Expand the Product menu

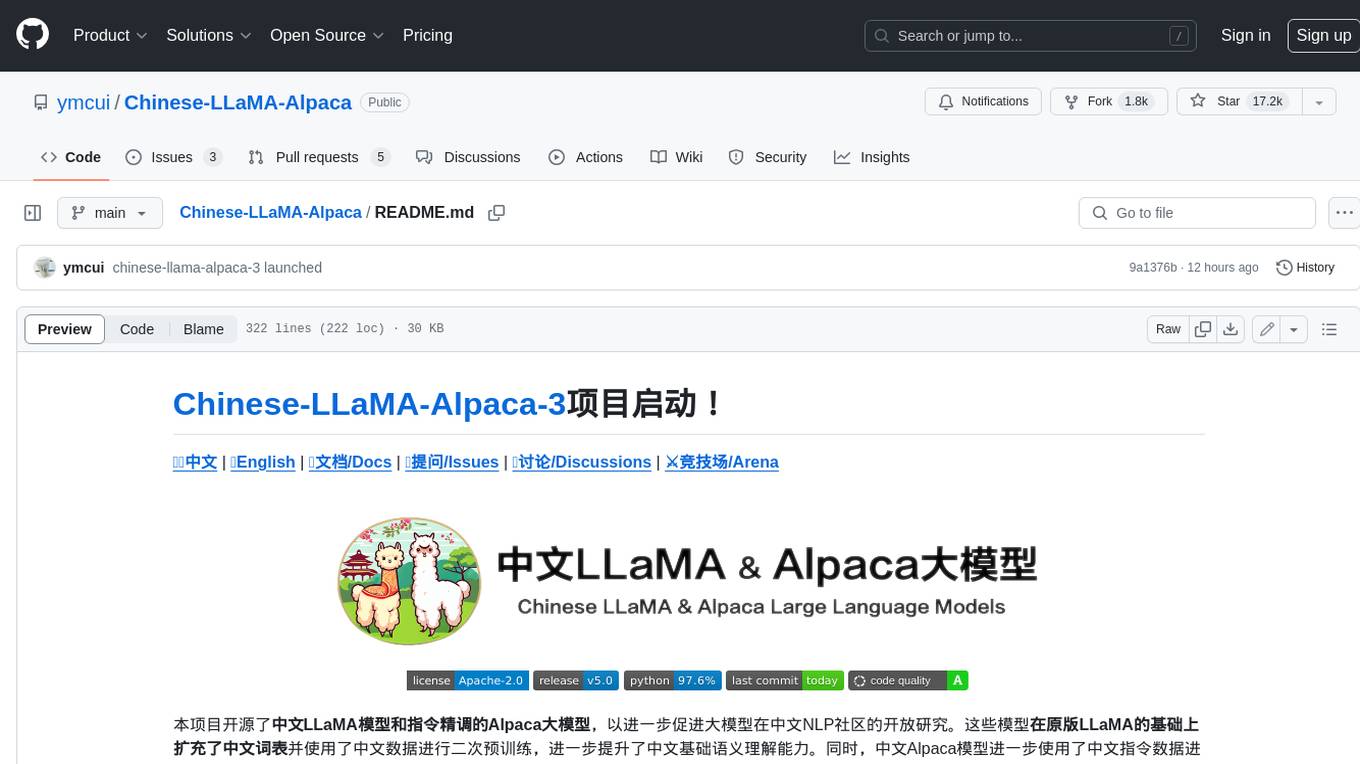(x=110, y=35)
